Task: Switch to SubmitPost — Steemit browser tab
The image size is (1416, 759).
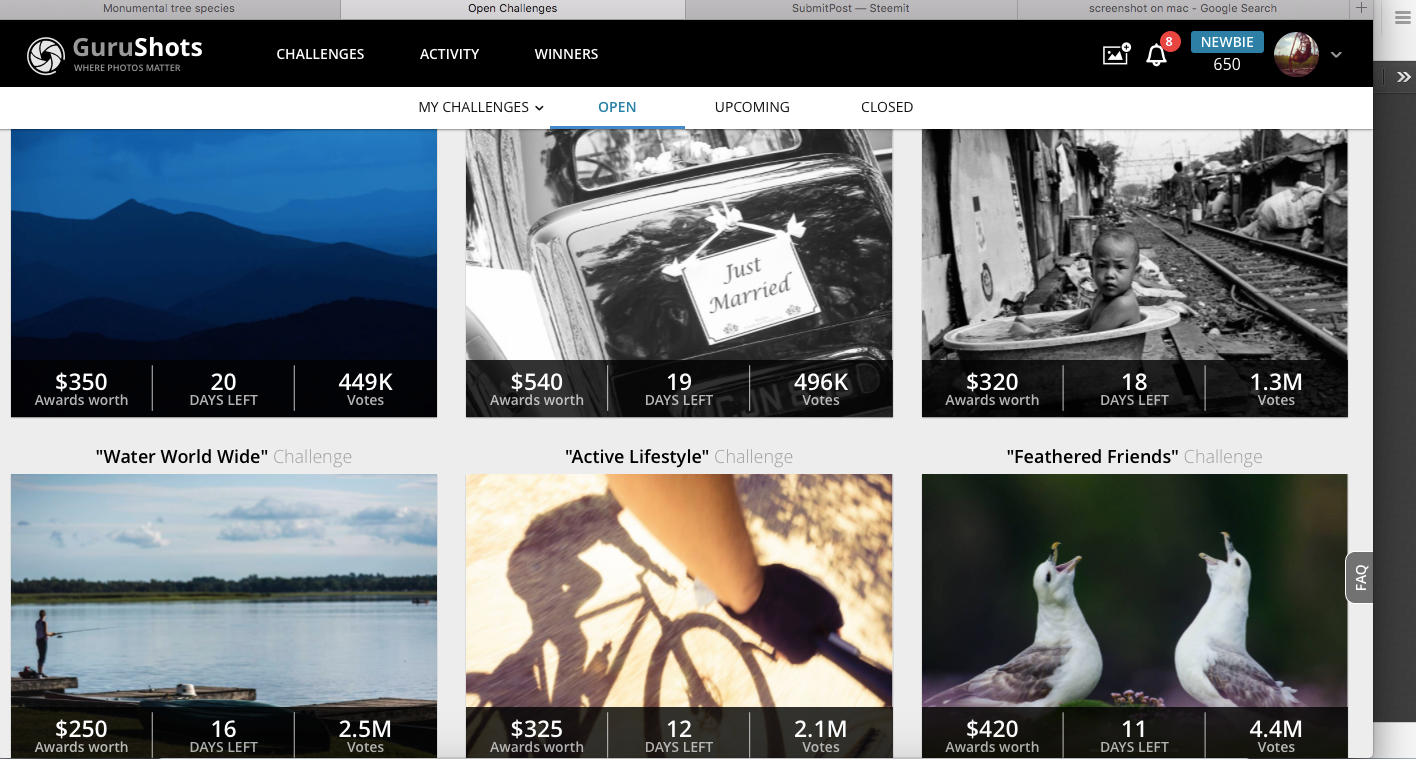Action: pos(850,9)
